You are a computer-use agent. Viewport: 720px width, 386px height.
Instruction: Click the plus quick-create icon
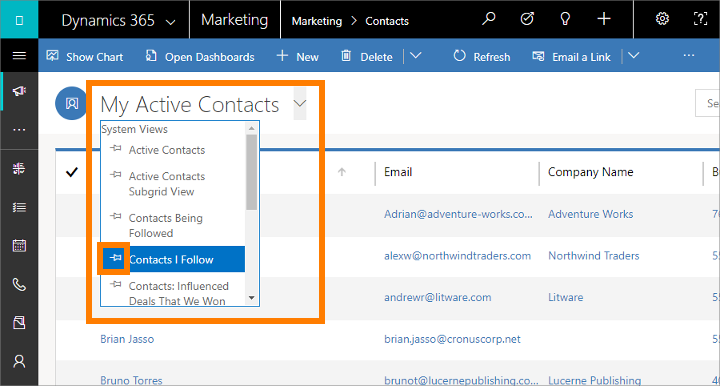click(604, 19)
